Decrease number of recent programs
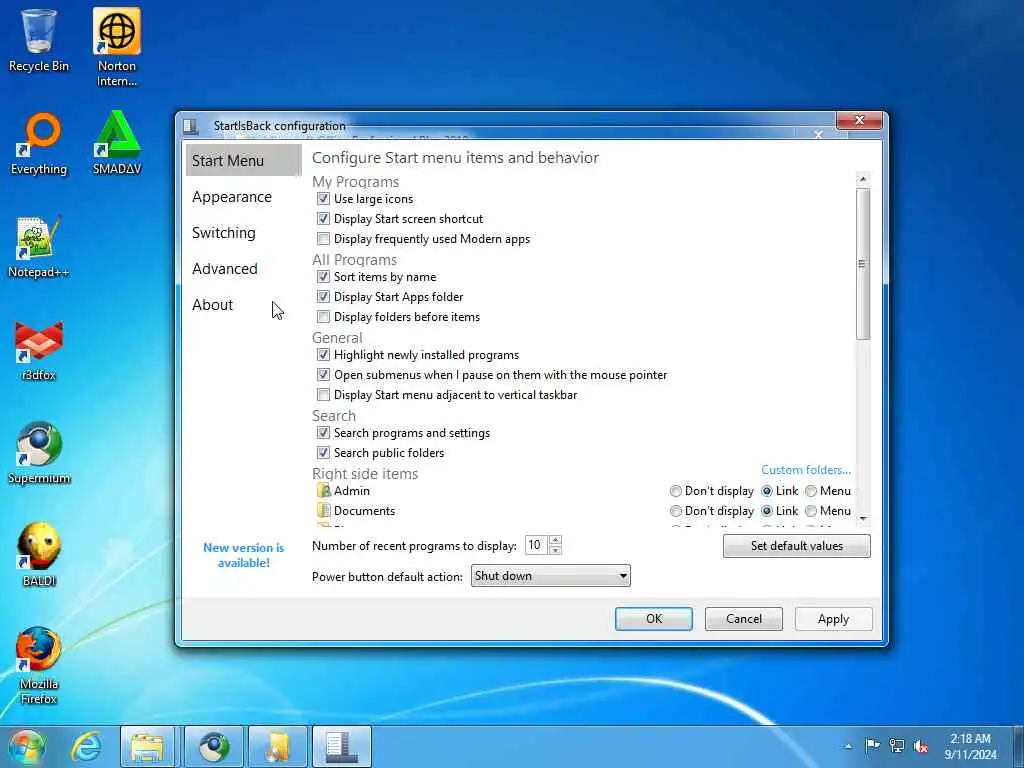This screenshot has height=768, width=1024. [555, 551]
